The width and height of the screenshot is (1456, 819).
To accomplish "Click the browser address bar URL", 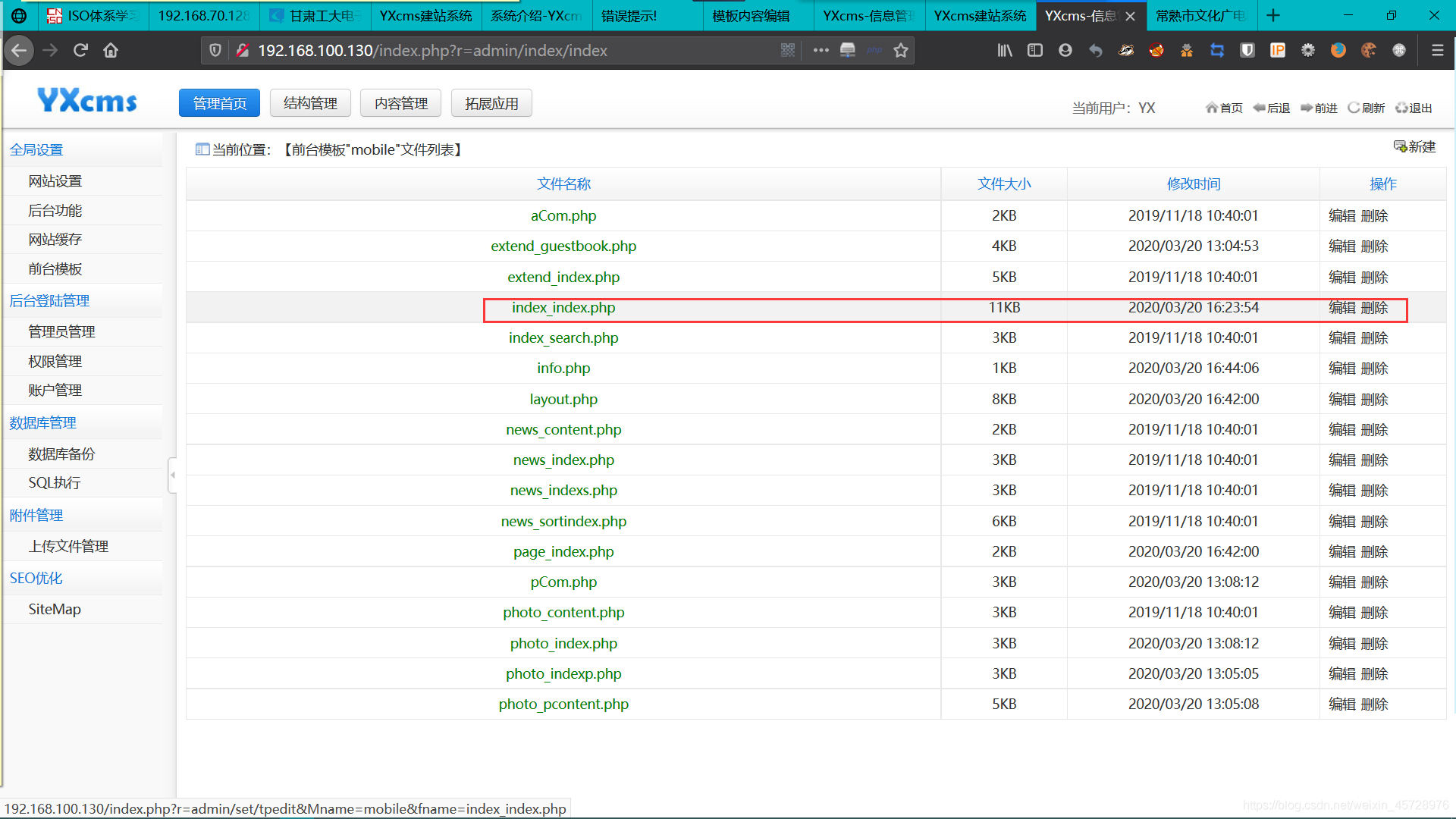I will click(x=432, y=51).
